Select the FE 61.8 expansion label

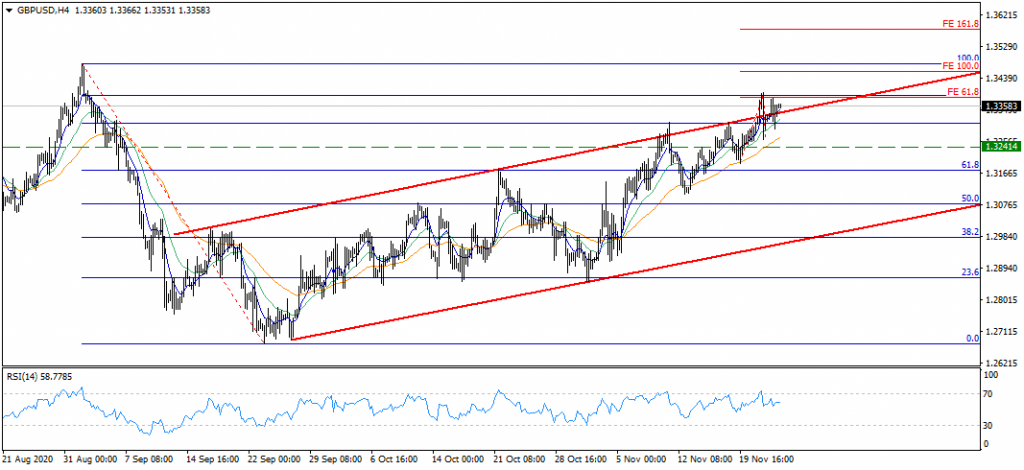[963, 91]
